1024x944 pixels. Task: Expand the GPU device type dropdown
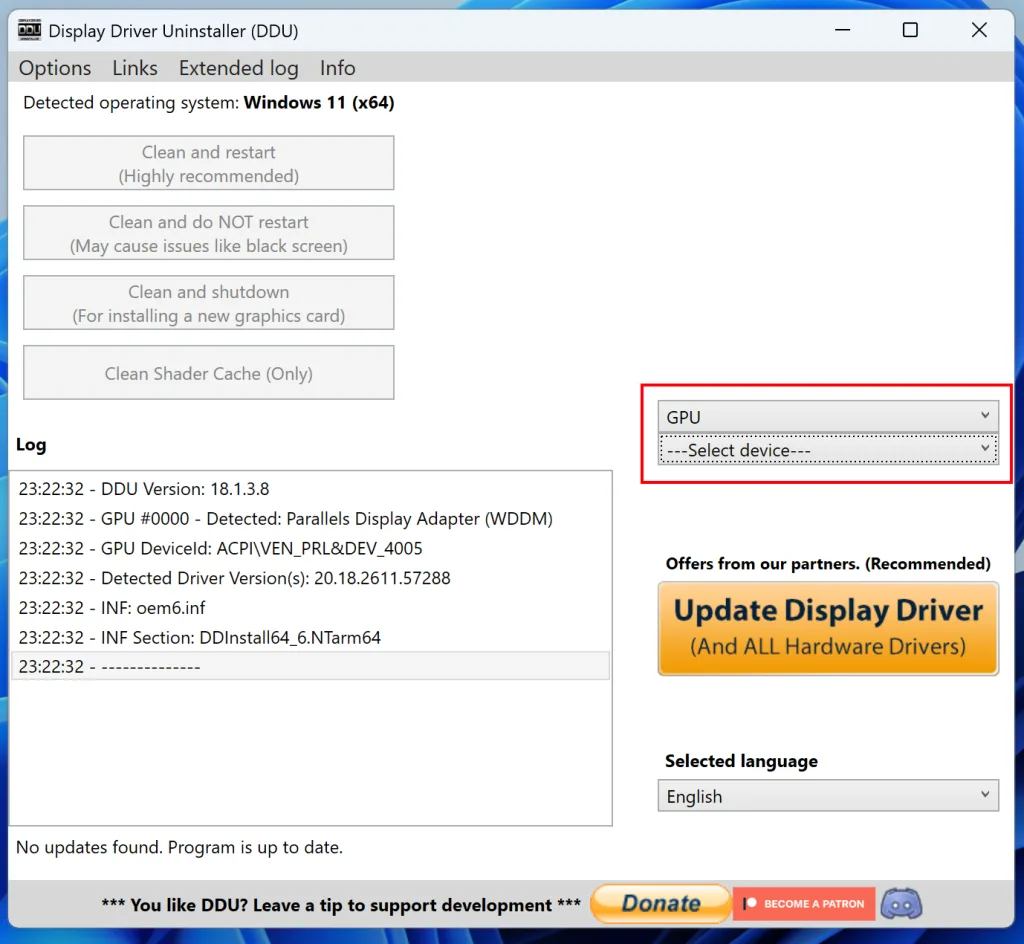pyautogui.click(x=827, y=417)
